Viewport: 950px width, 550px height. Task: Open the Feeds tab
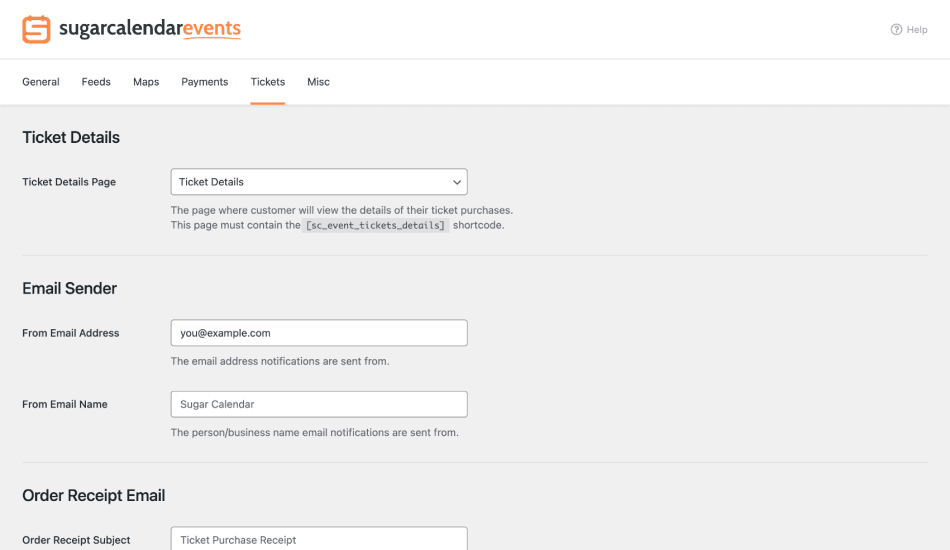click(x=96, y=82)
